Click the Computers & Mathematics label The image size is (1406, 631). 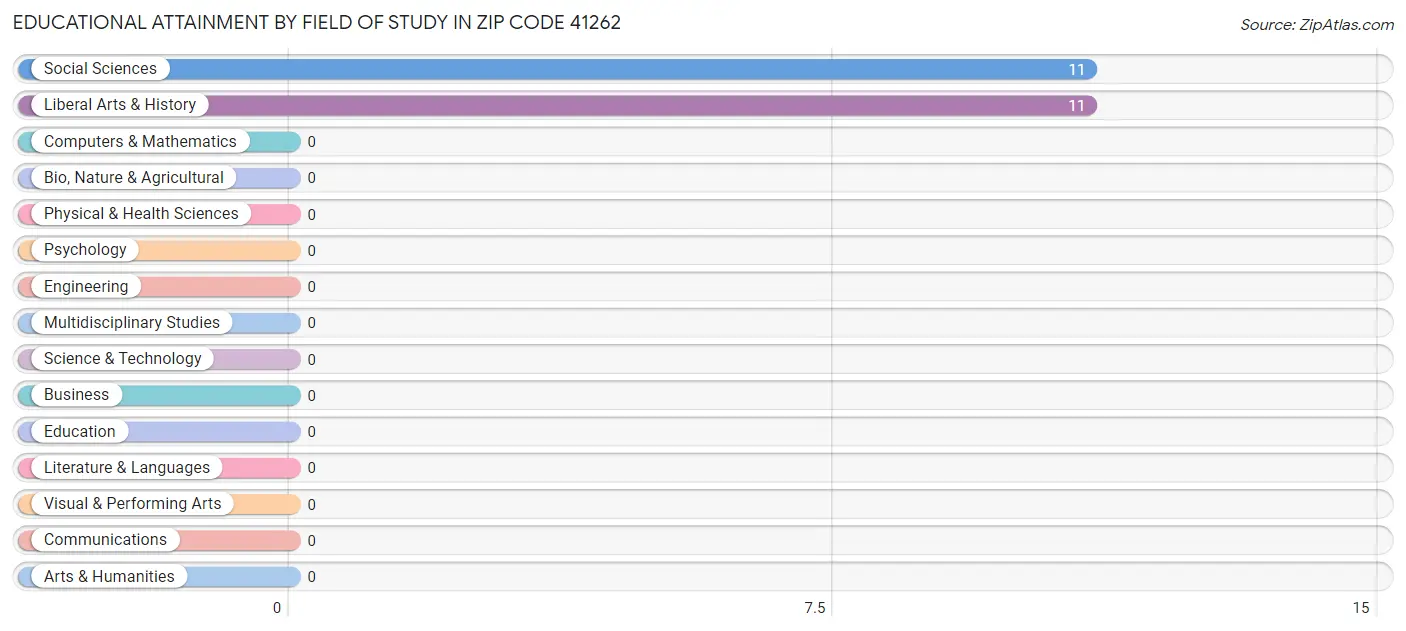[x=140, y=142]
